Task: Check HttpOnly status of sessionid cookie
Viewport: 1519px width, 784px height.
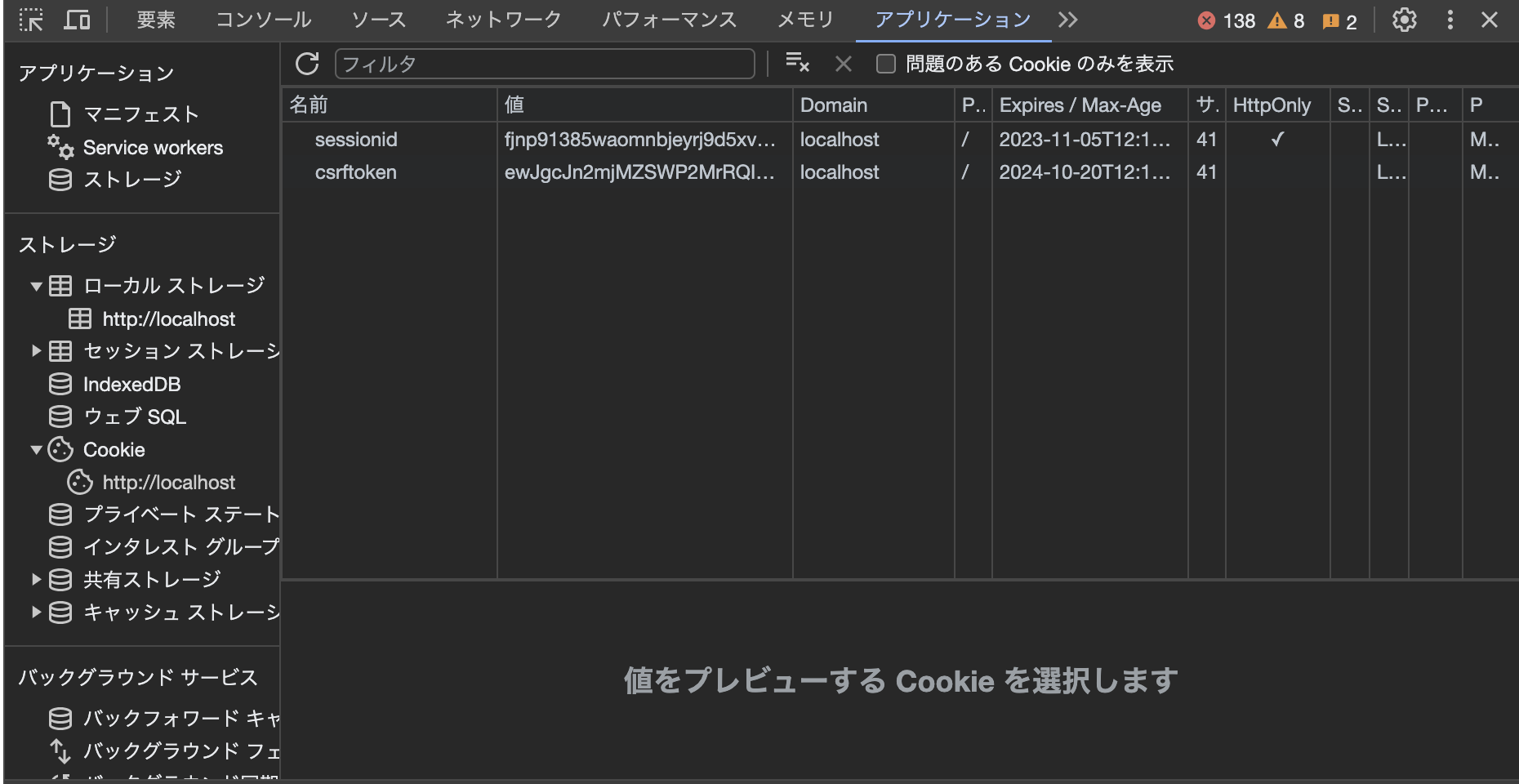Action: [1277, 140]
